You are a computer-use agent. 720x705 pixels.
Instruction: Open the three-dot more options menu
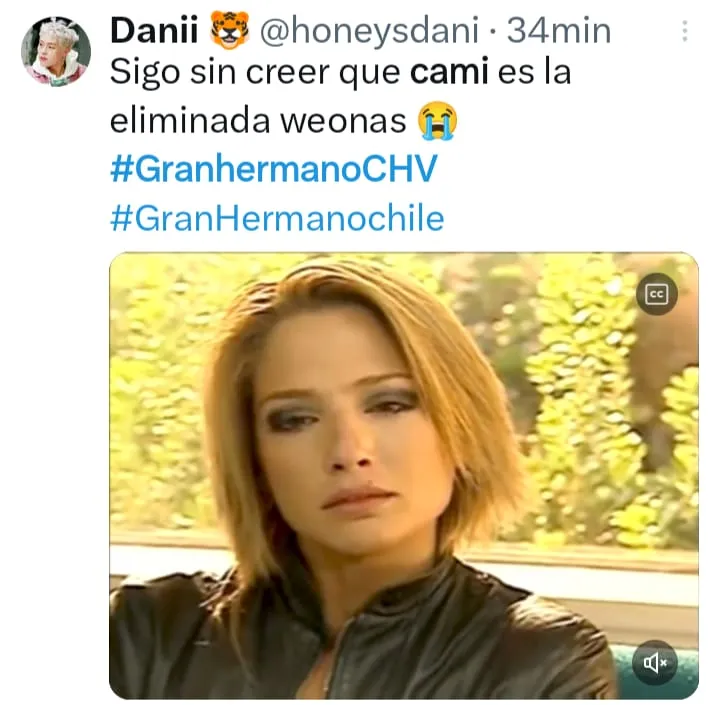[x=685, y=31]
